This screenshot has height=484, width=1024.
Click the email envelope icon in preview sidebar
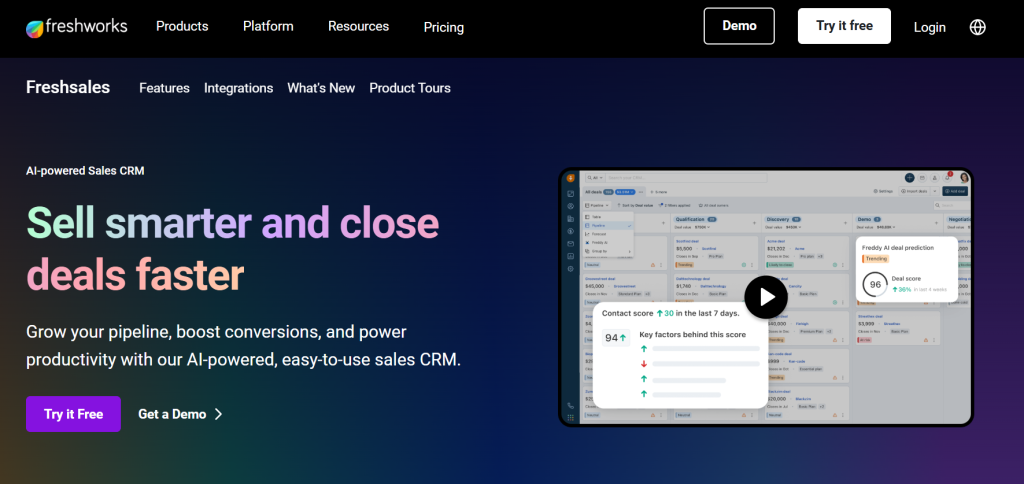[571, 244]
